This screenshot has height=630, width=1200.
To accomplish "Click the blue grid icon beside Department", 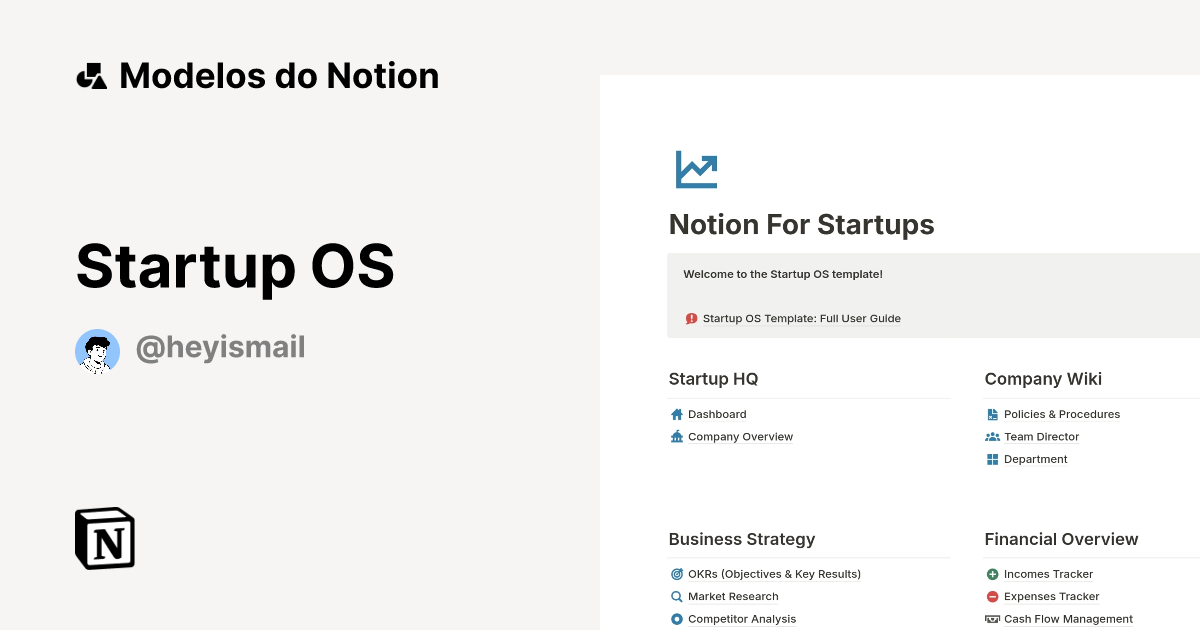I will [993, 459].
